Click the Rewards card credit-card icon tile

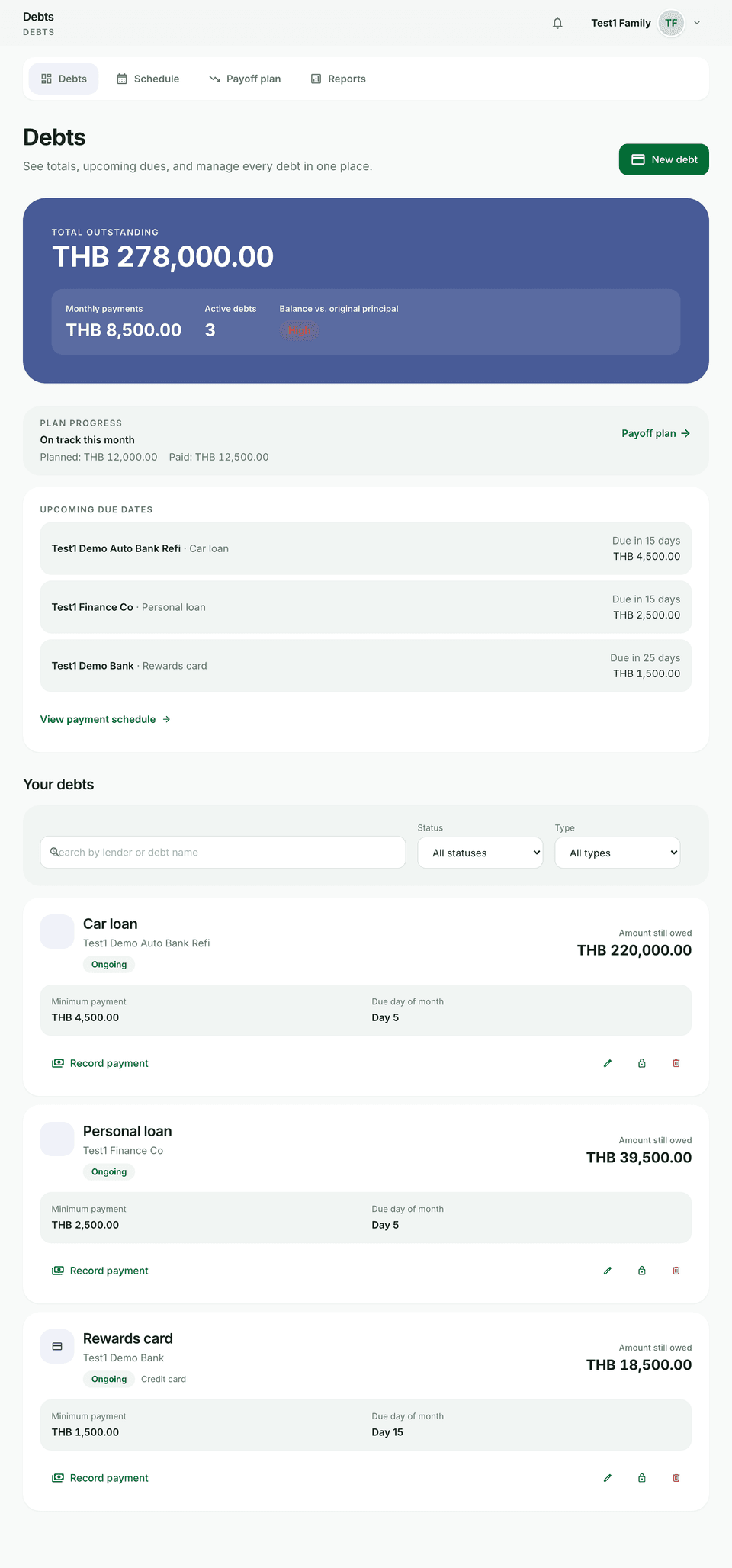[57, 1347]
